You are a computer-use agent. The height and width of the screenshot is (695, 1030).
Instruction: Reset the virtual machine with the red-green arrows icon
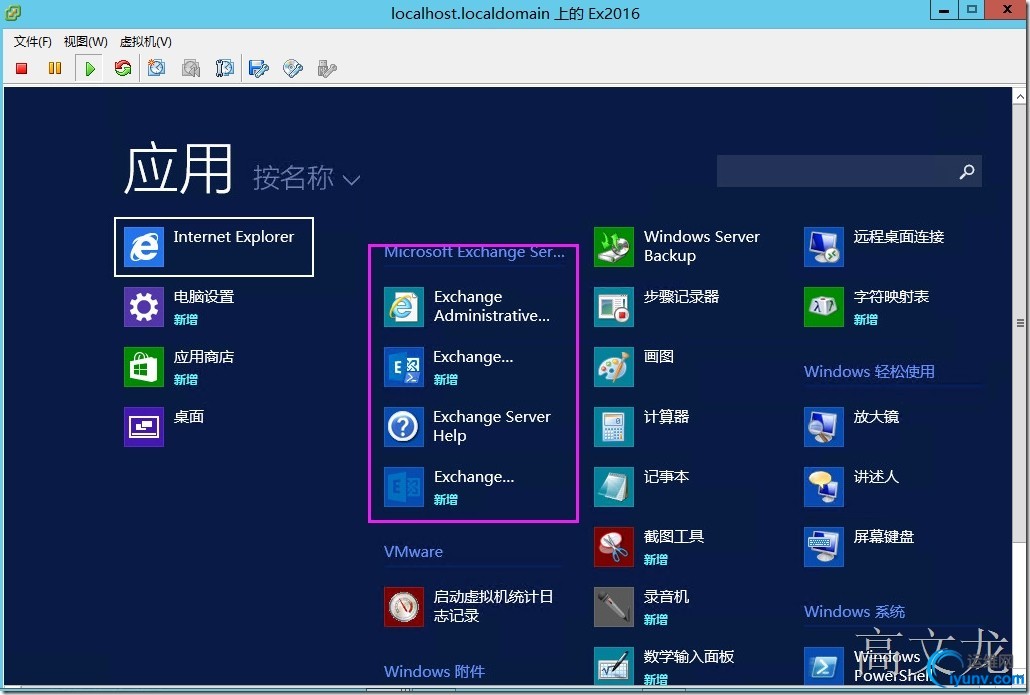pos(123,68)
